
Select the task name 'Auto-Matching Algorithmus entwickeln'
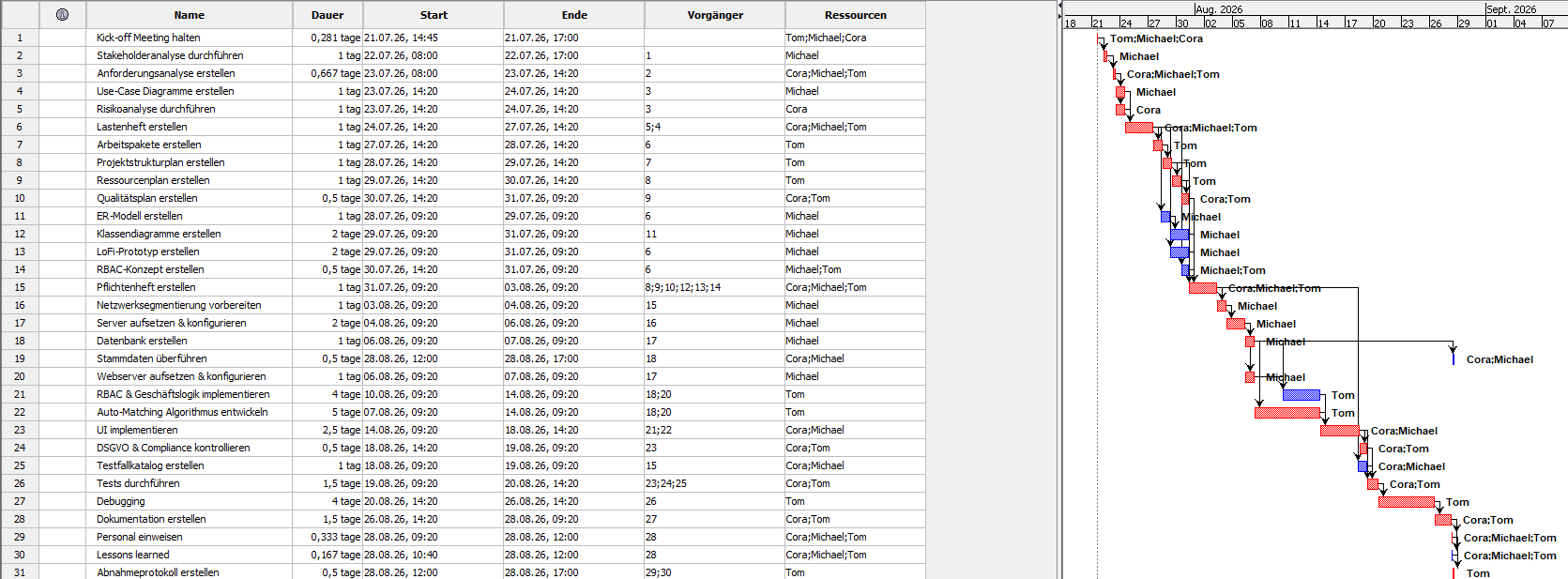click(182, 412)
